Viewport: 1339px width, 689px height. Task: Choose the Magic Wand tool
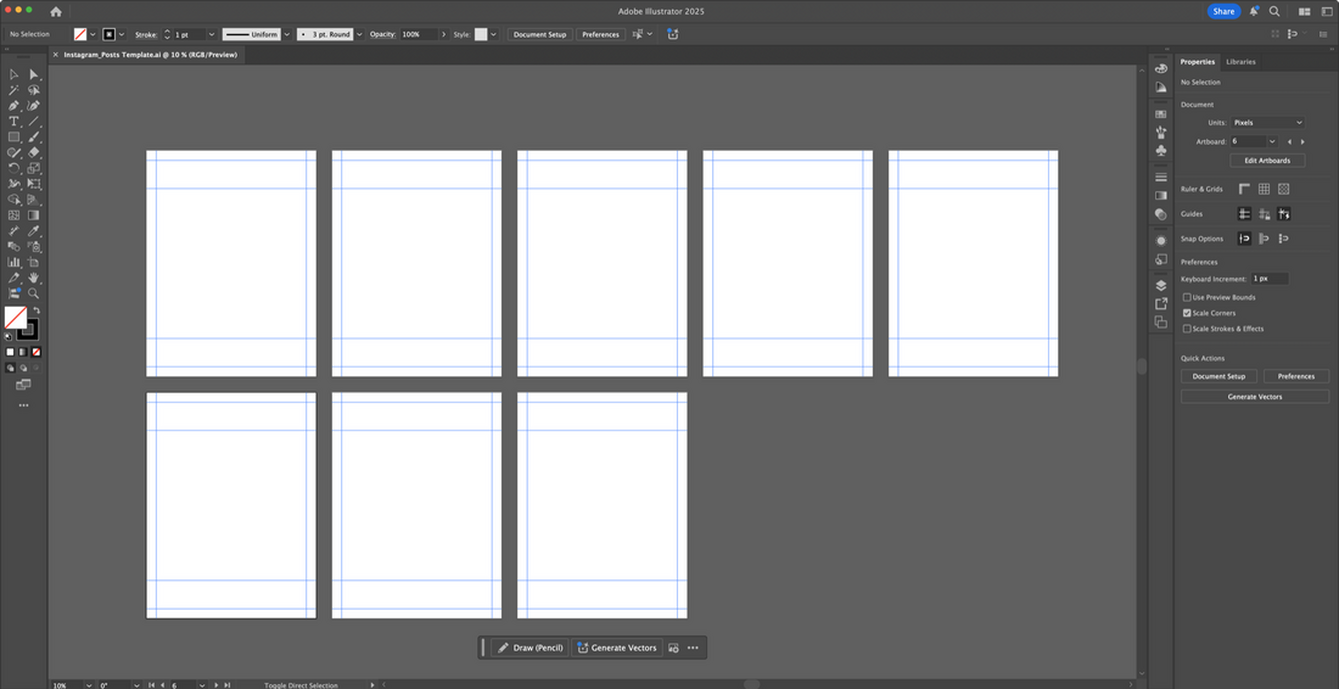[14, 90]
